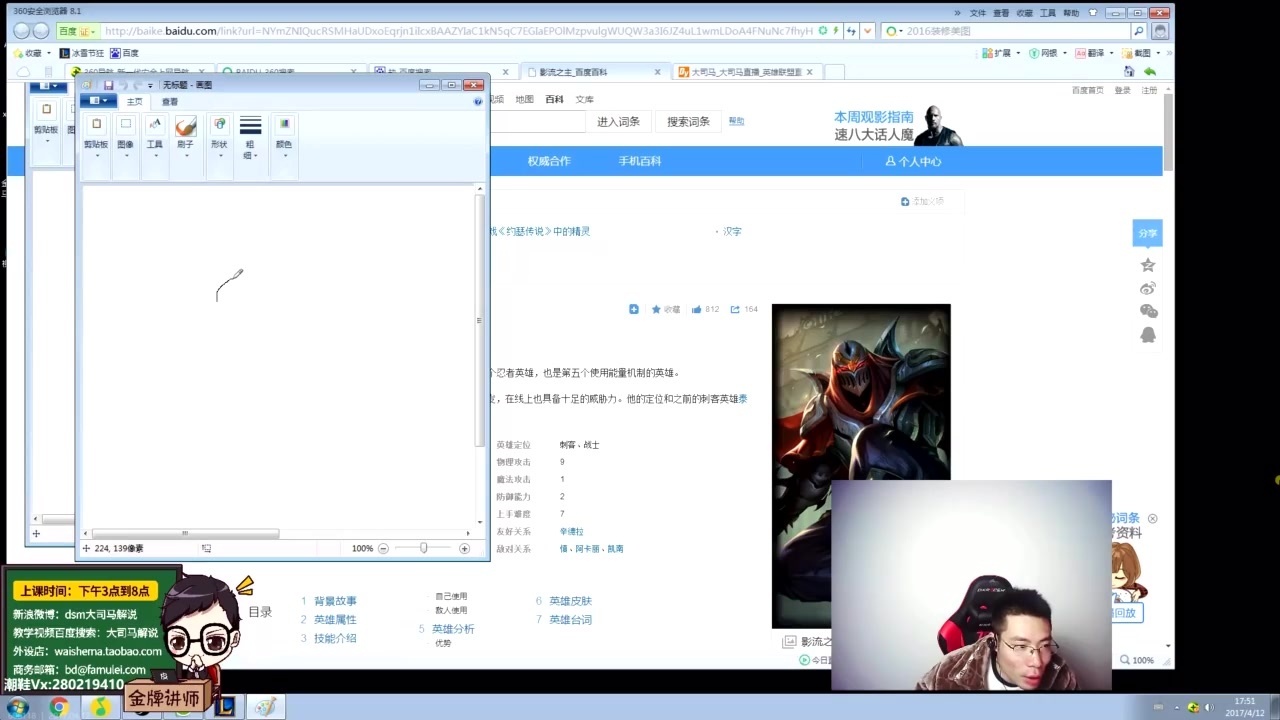Click the 分享 share button on sidebar
The height and width of the screenshot is (720, 1280).
point(1147,233)
